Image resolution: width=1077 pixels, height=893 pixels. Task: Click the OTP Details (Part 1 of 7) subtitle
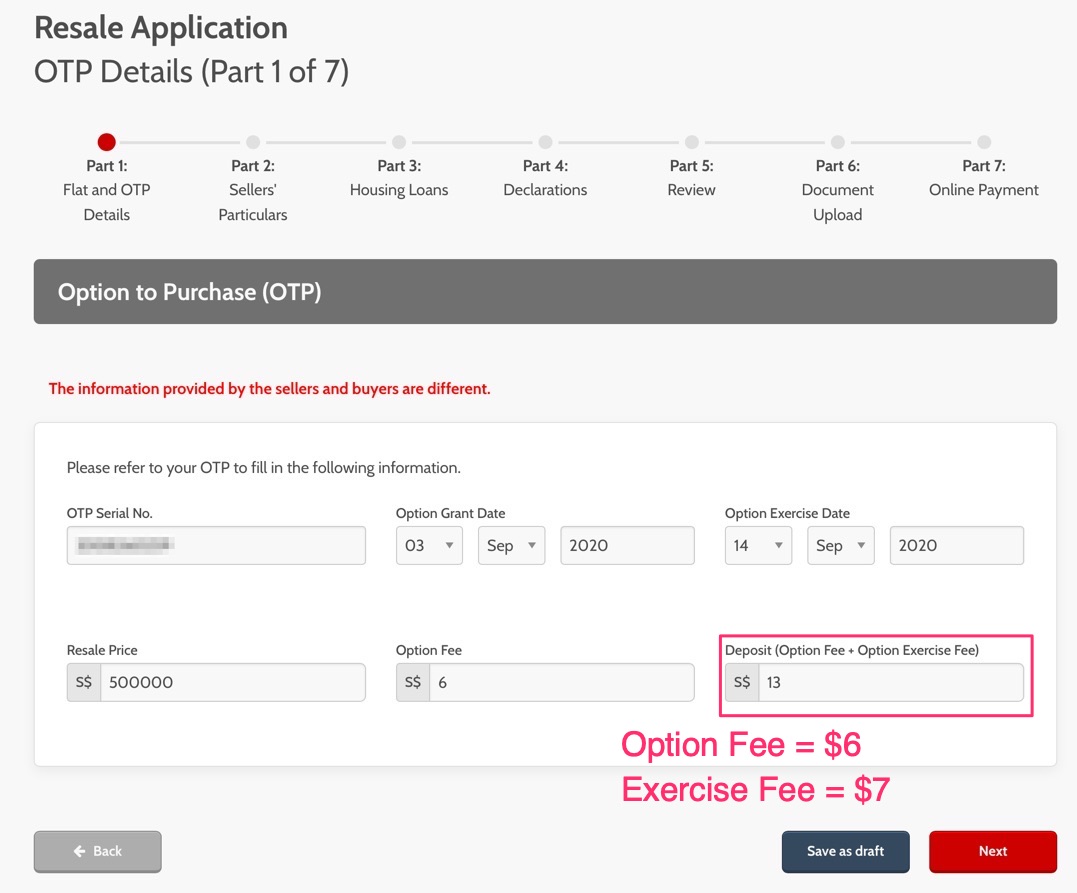tap(192, 71)
